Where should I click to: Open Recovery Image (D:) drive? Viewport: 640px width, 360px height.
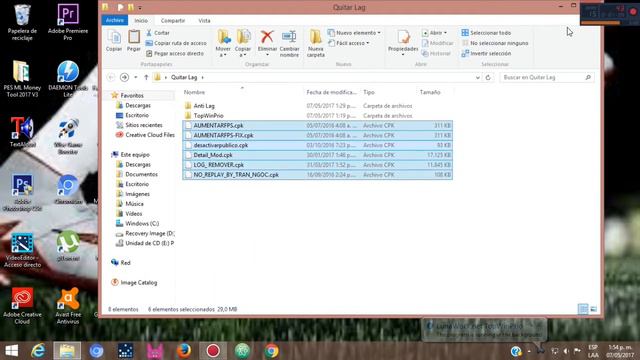149,233
